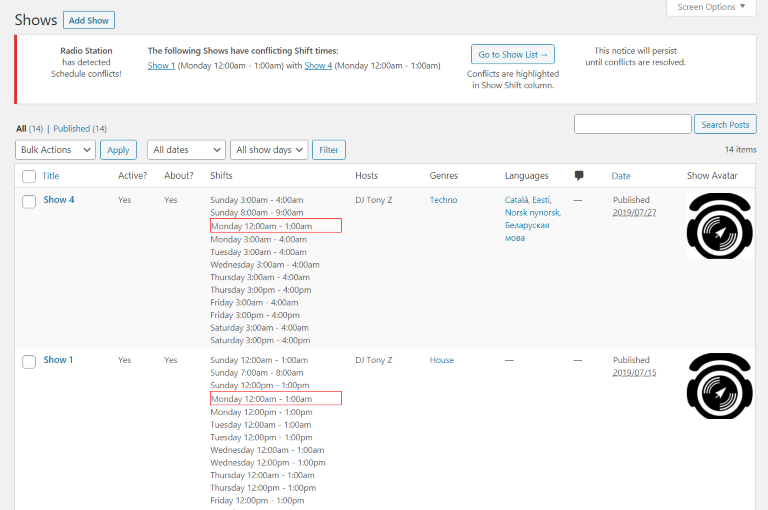
Task: Tick the select-all checkbox in header
Action: point(29,177)
